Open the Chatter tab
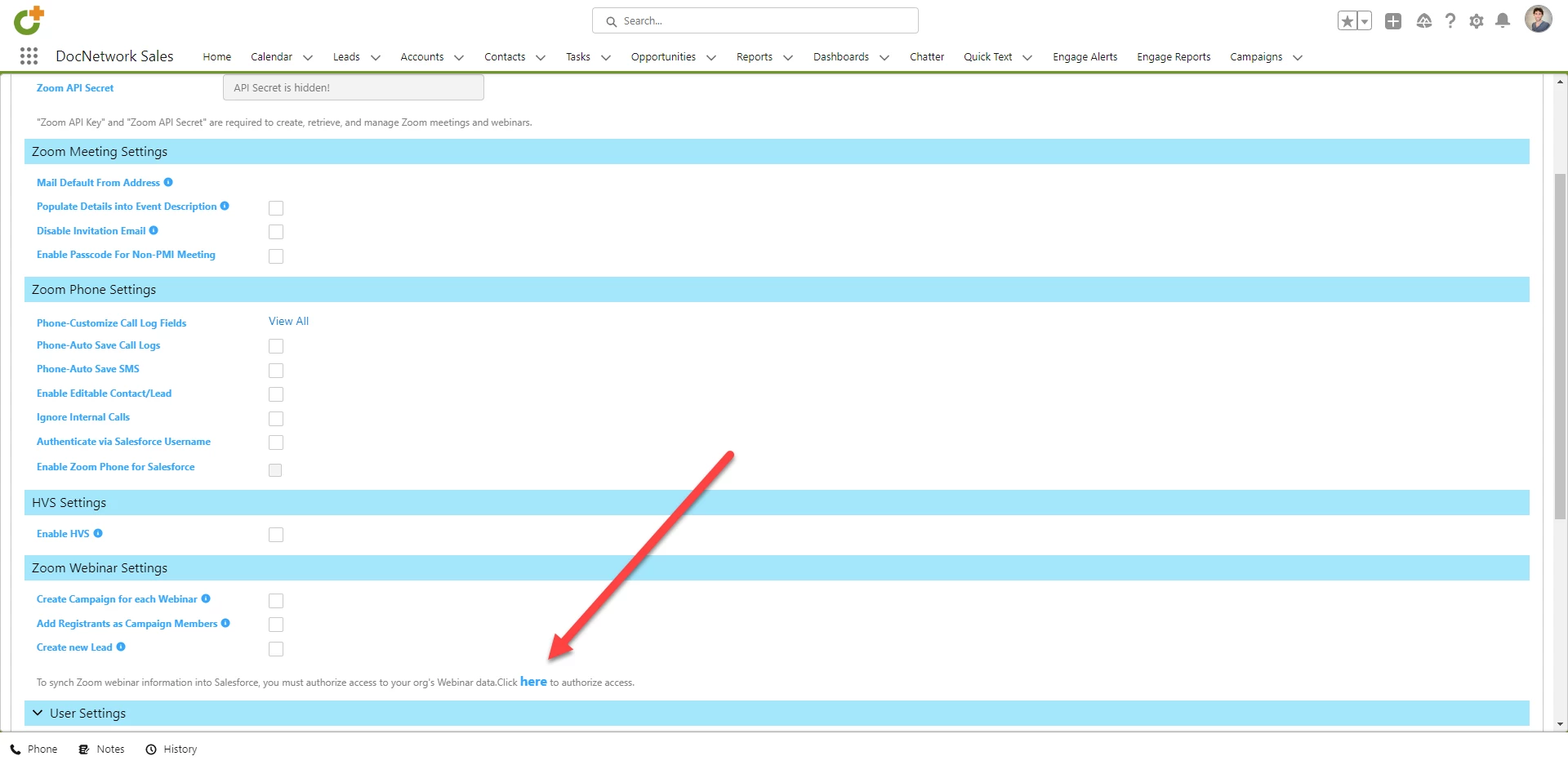Viewport: 1568px width, 765px height. [927, 56]
